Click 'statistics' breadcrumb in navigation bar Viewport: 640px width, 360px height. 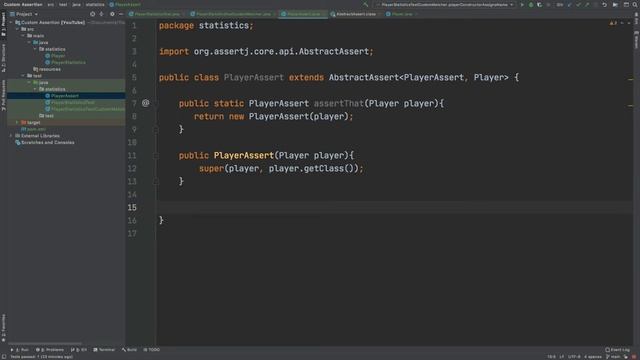pyautogui.click(x=95, y=4)
